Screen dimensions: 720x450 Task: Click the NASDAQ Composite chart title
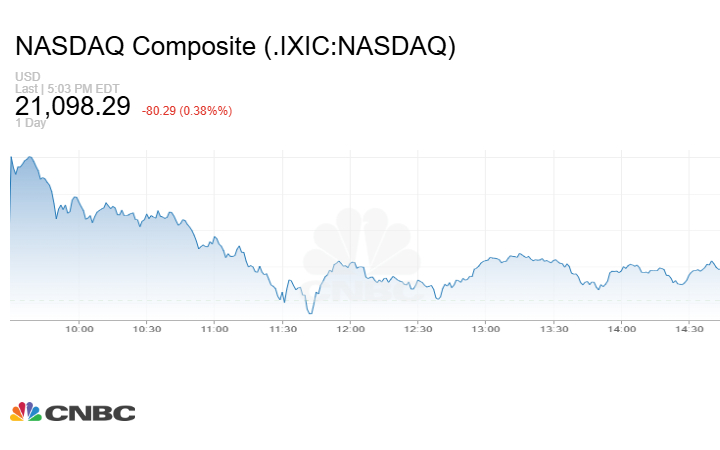tap(235, 46)
